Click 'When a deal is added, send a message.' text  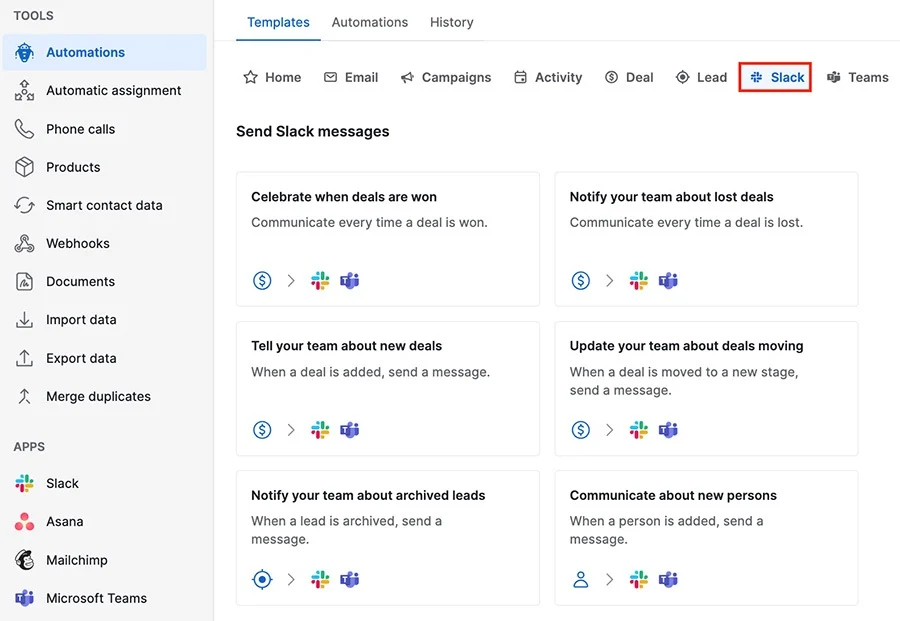coord(371,372)
